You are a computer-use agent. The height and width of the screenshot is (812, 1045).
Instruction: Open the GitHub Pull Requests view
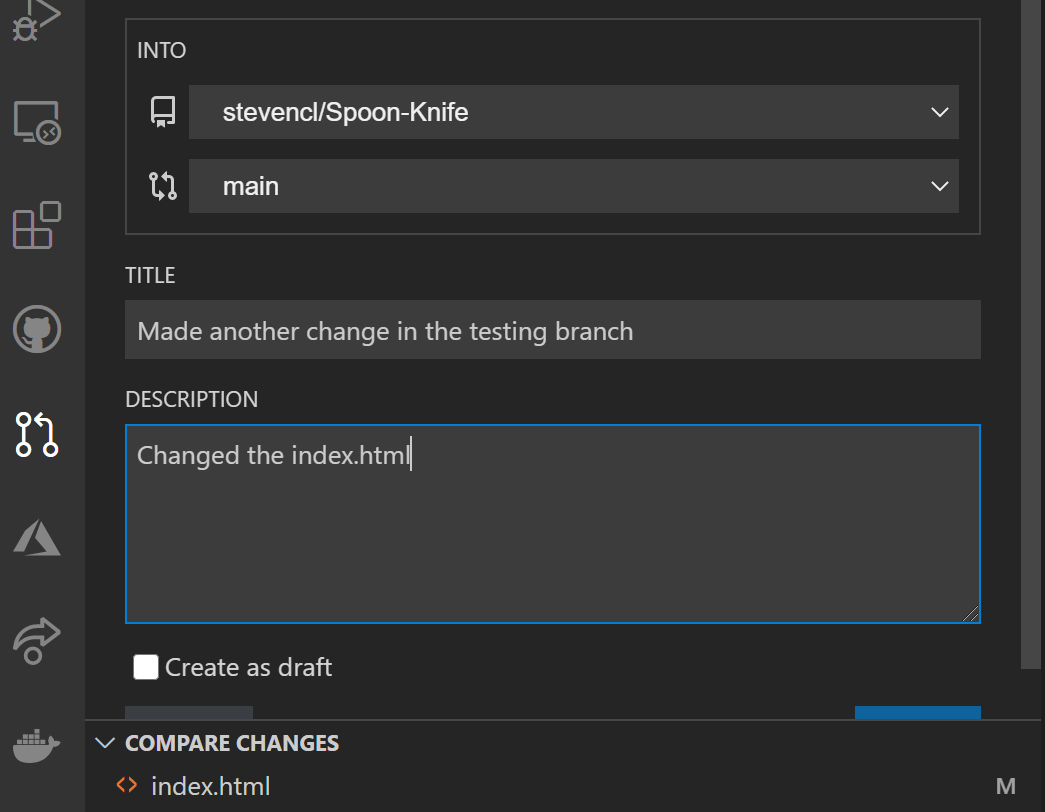pos(37,434)
